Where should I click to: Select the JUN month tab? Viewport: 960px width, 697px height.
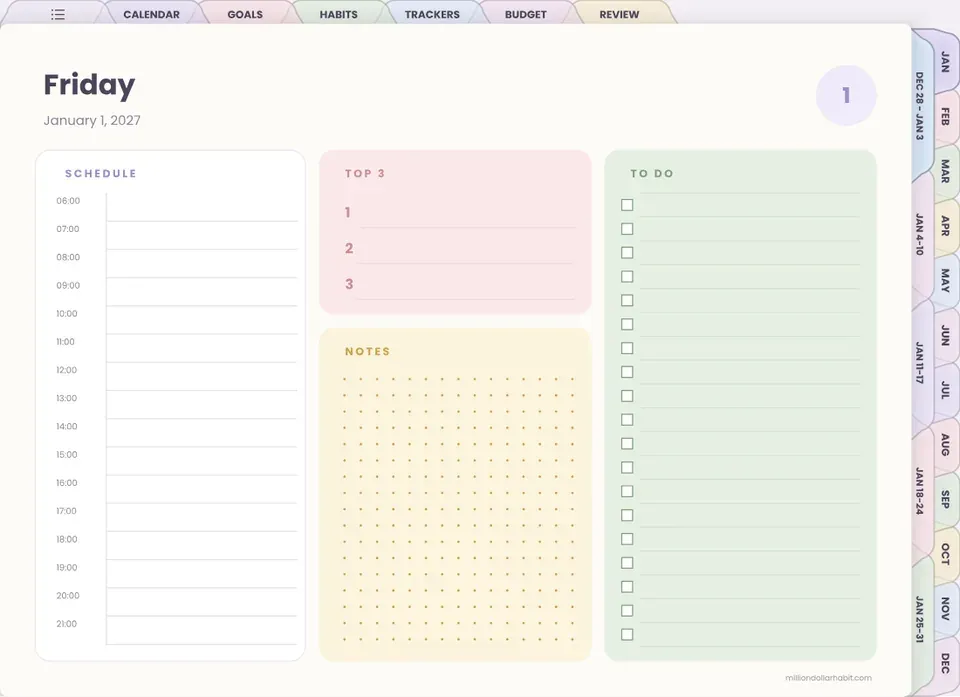945,335
